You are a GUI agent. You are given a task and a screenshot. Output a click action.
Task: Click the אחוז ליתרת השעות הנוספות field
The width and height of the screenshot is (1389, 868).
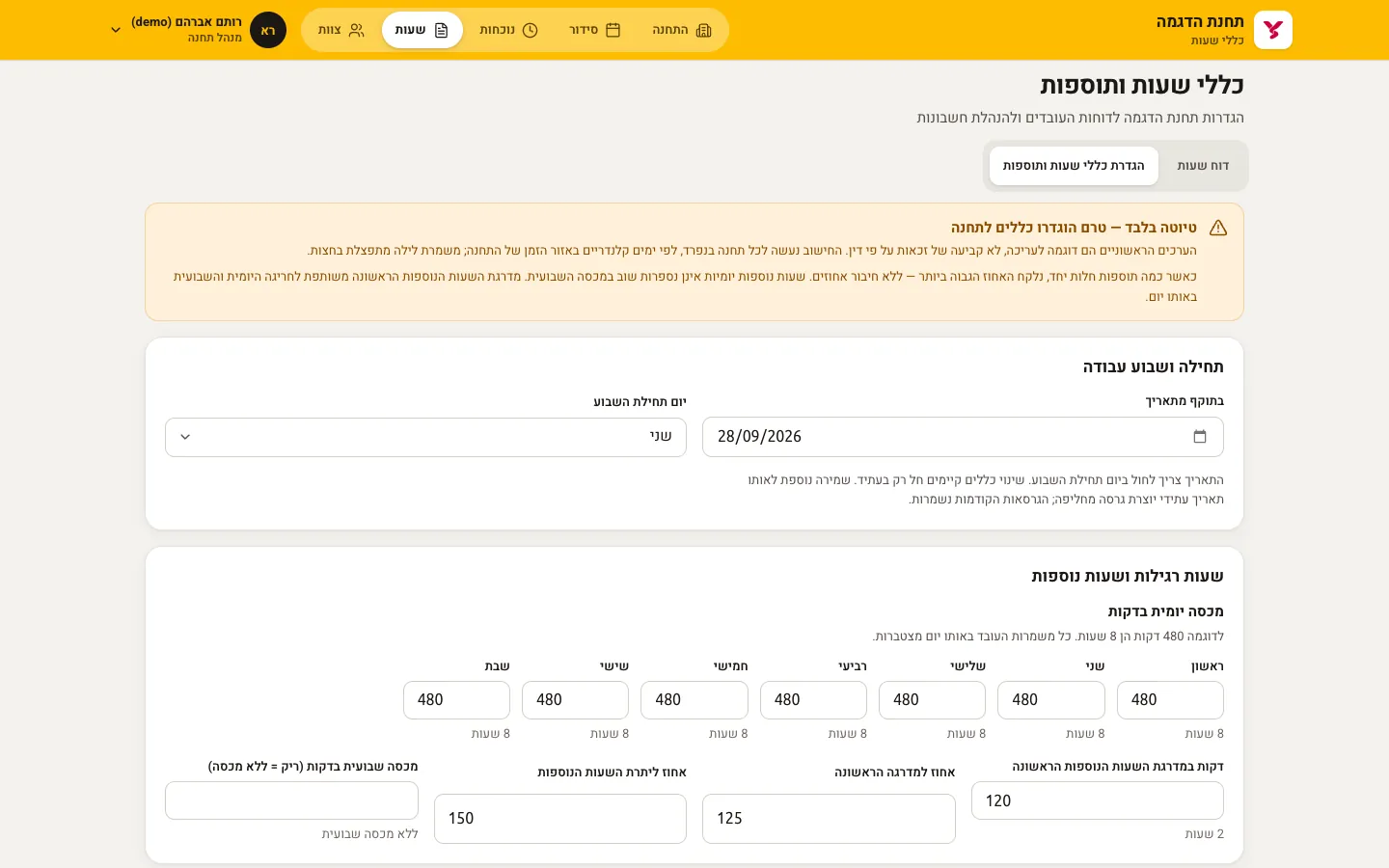(x=560, y=819)
